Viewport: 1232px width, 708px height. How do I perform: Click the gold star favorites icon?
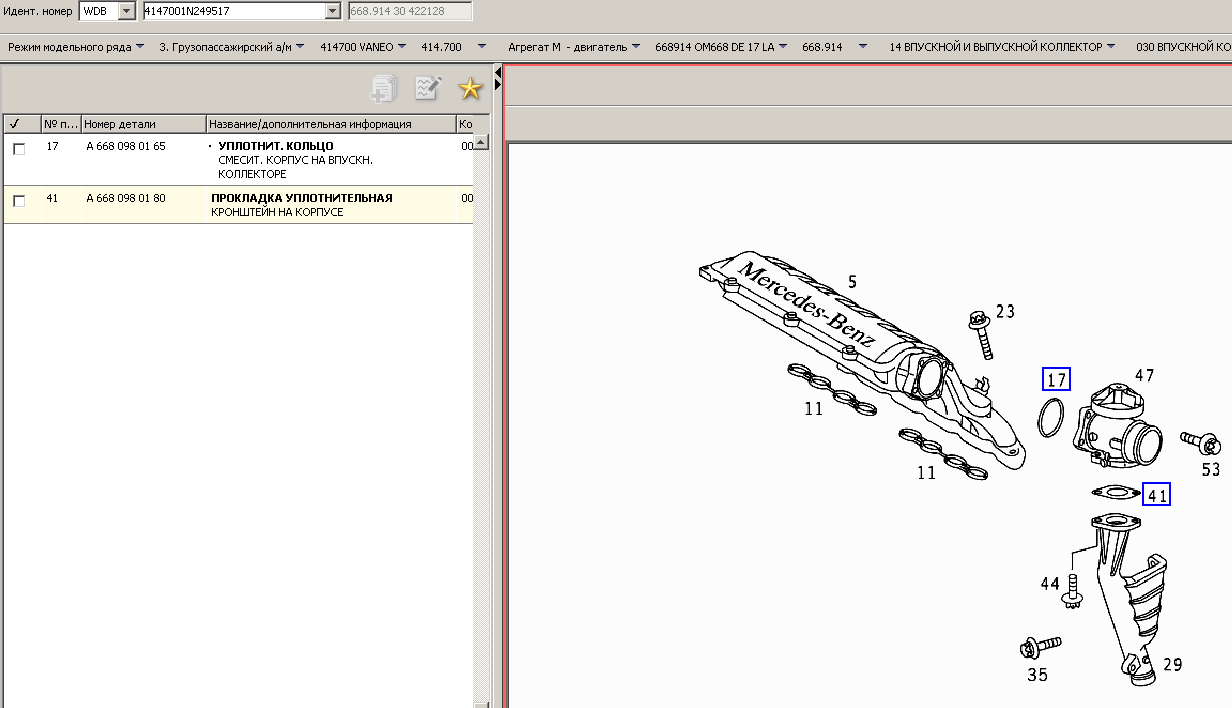[470, 89]
